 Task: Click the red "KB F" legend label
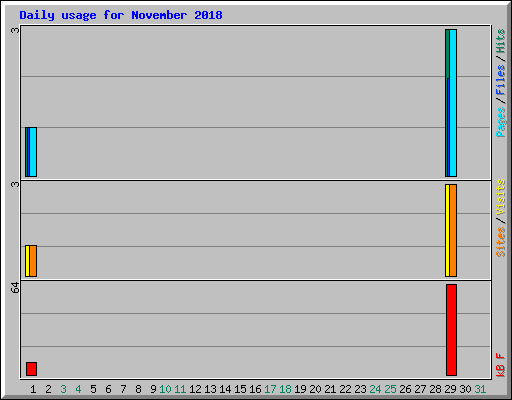point(500,365)
